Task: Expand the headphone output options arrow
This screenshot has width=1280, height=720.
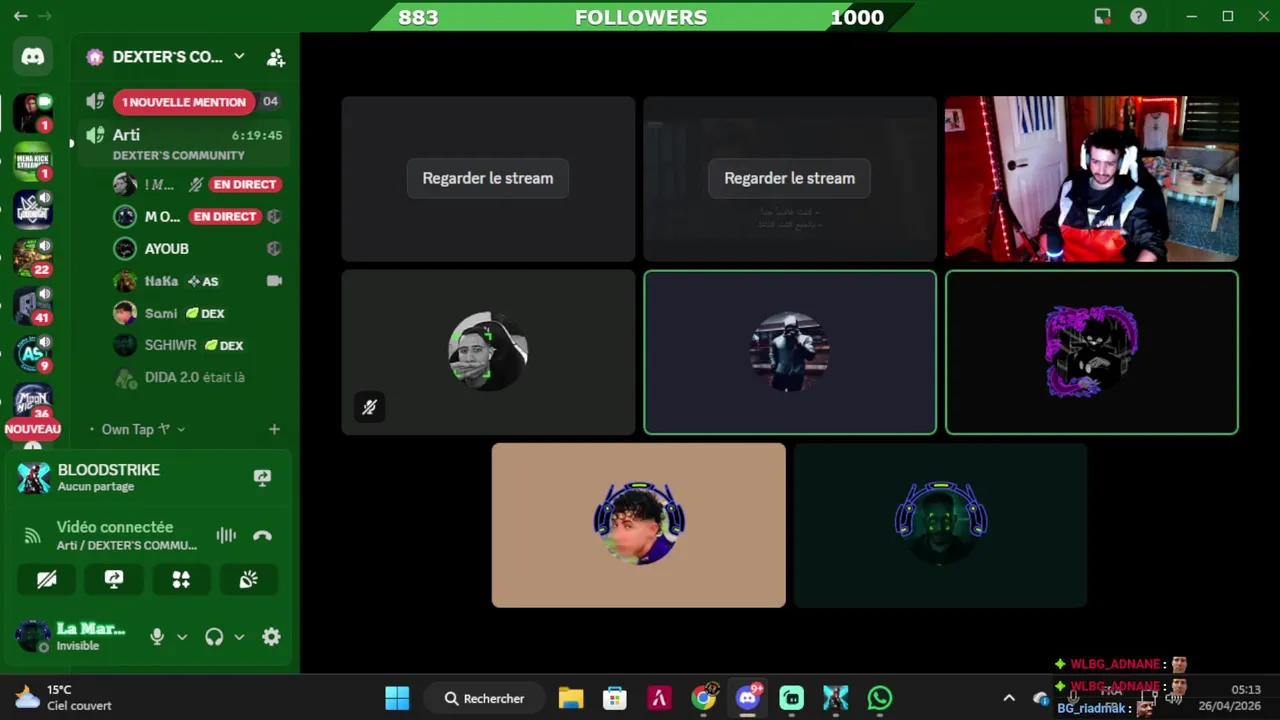Action: [x=239, y=636]
